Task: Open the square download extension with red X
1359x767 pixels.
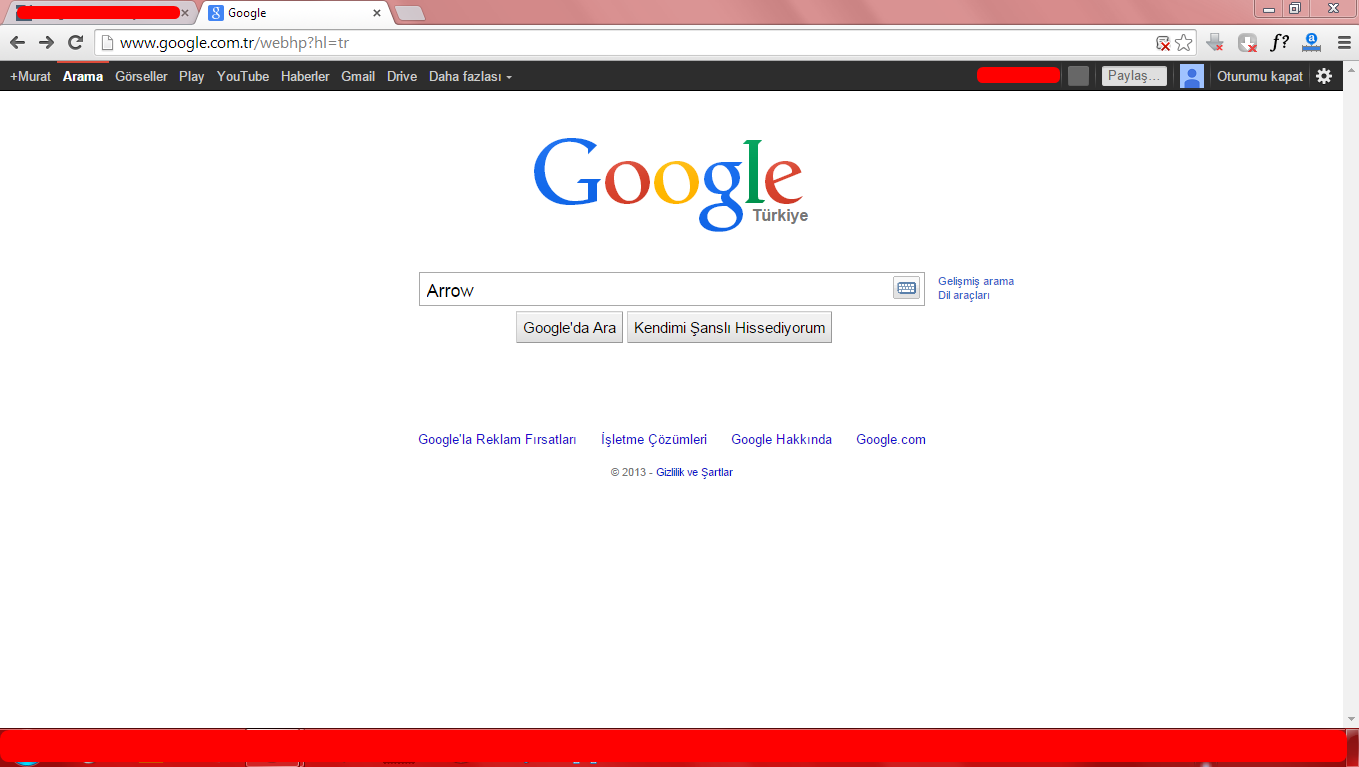Action: coord(1247,43)
